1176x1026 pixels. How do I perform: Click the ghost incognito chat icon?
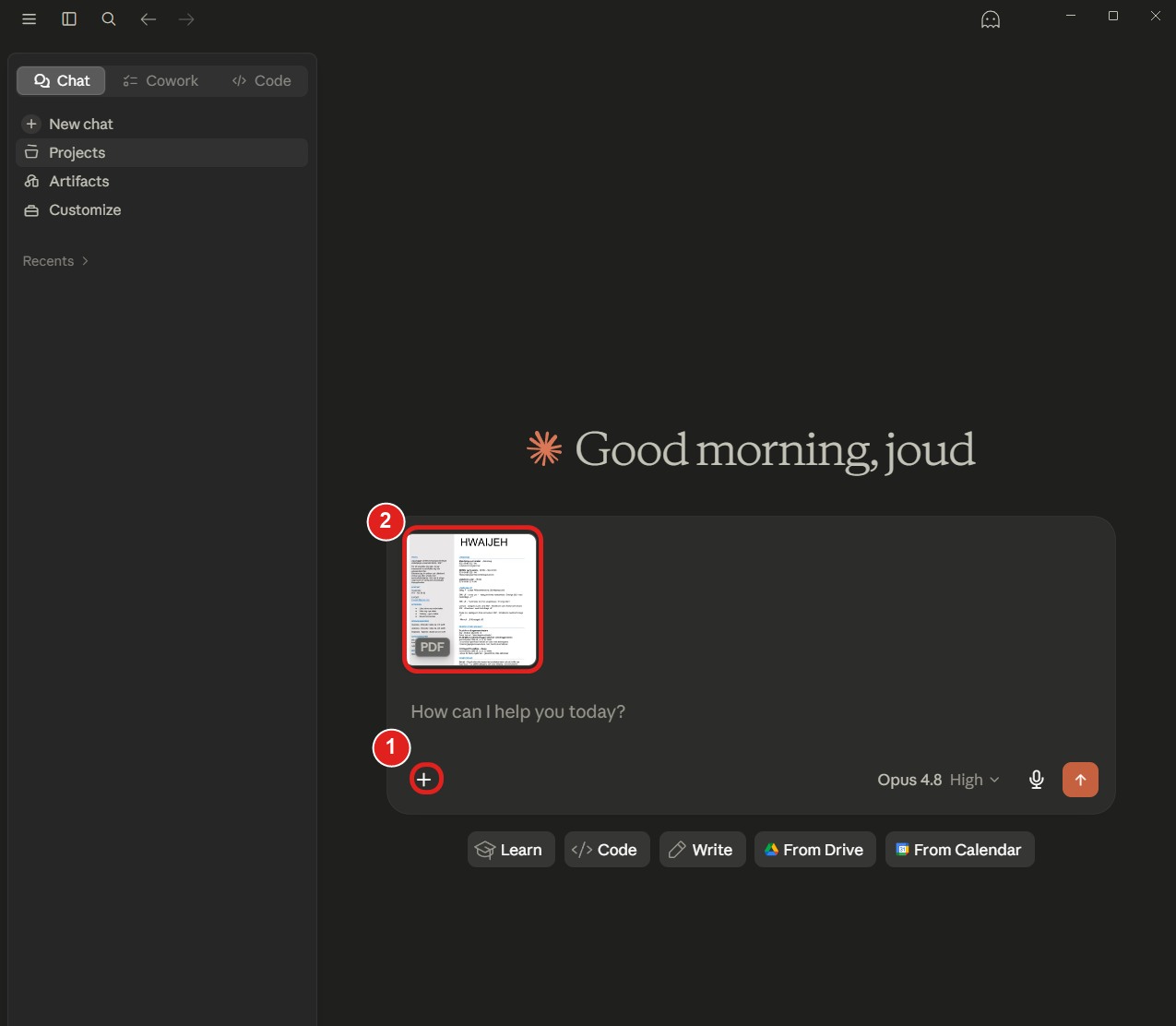coord(991,19)
